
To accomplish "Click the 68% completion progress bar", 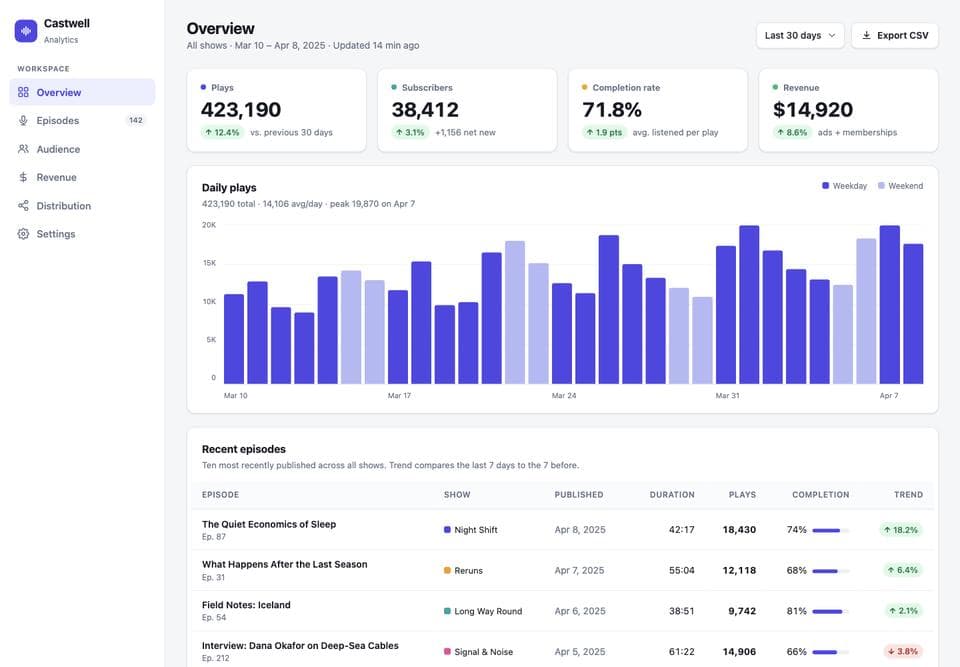I will tap(831, 571).
